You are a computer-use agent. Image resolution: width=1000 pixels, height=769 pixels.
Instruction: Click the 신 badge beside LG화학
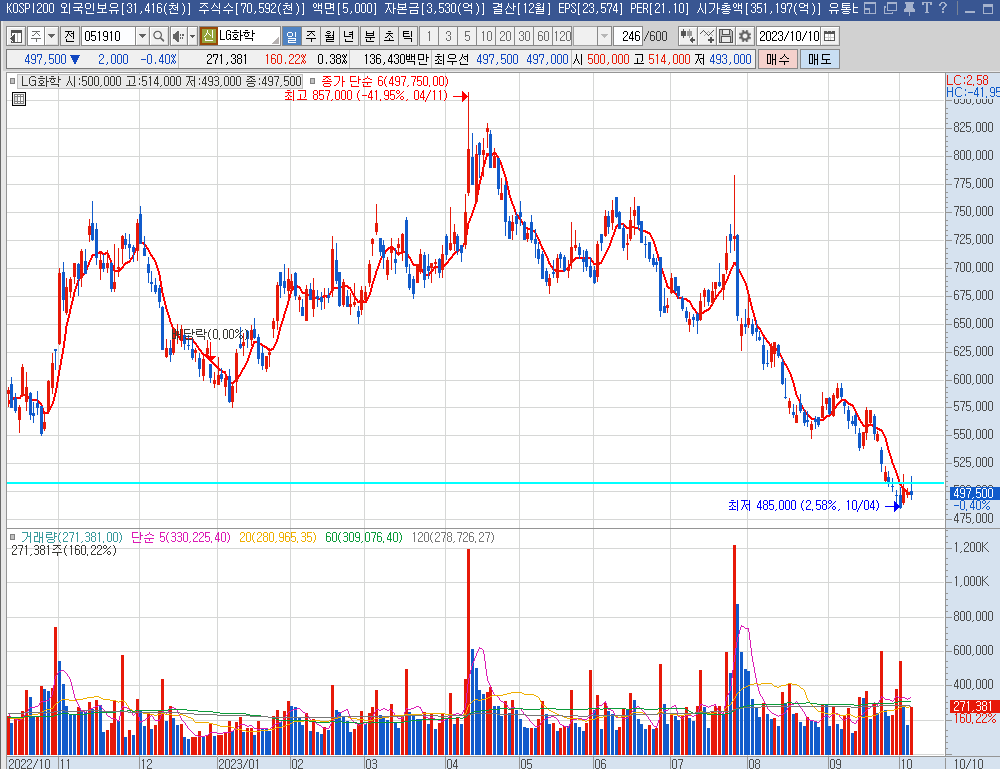(209, 36)
